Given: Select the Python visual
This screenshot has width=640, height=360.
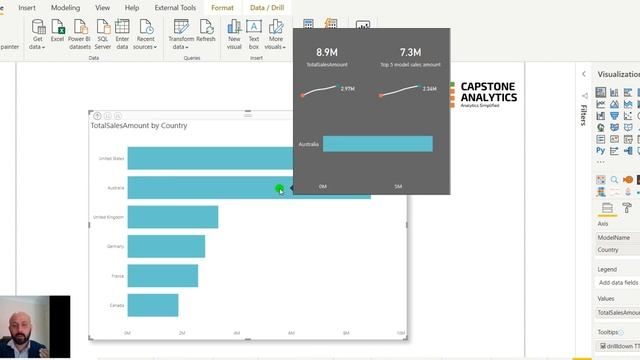Looking at the screenshot, I should point(600,151).
